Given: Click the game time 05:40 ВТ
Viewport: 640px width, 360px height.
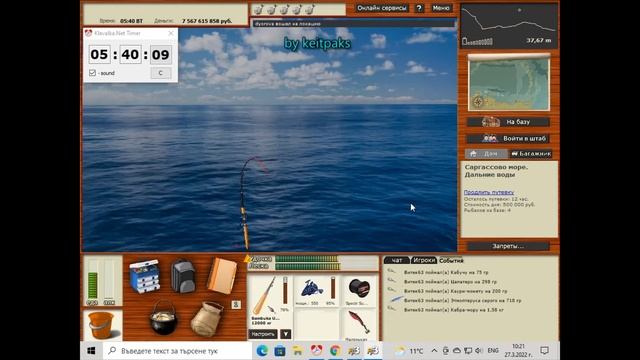Looking at the screenshot, I should 131,21.
